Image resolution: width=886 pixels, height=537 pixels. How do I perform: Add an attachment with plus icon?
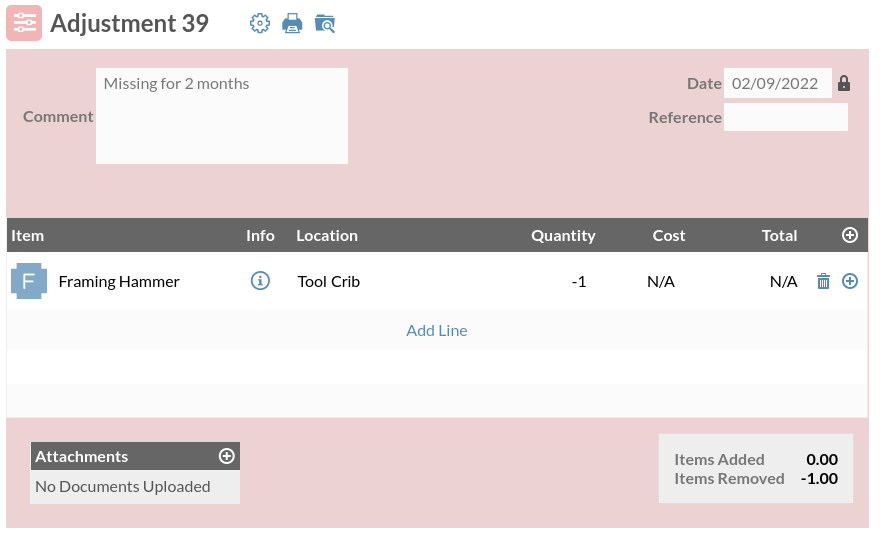(x=227, y=456)
